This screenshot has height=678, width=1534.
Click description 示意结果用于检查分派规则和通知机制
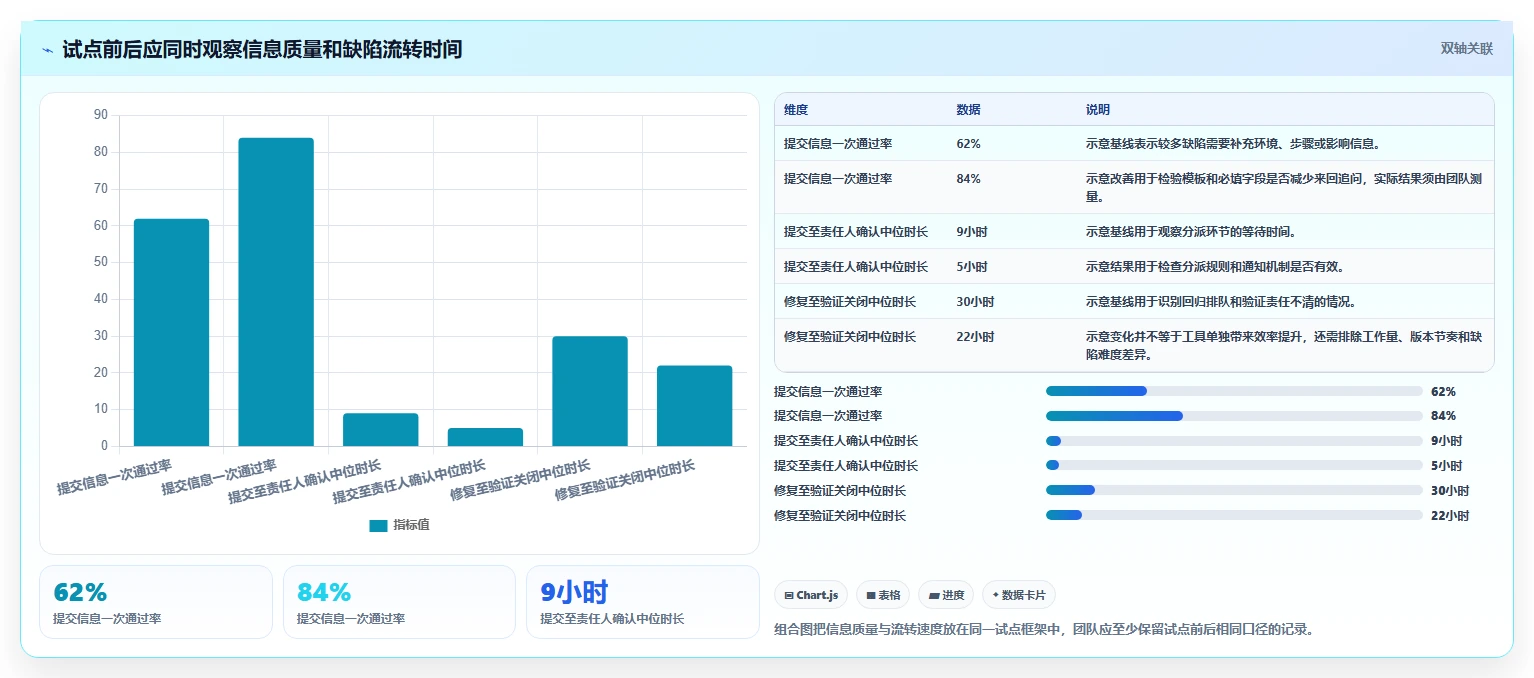(x=1214, y=267)
